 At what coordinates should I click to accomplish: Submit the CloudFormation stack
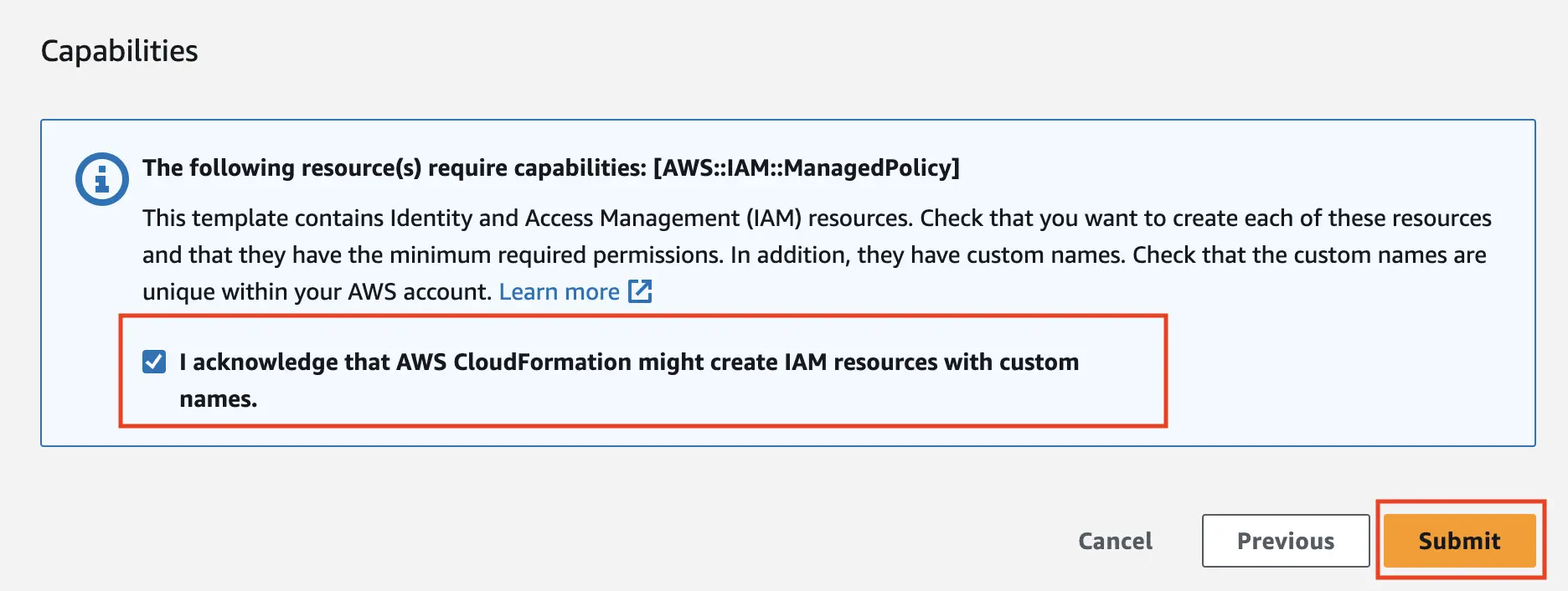click(x=1459, y=541)
